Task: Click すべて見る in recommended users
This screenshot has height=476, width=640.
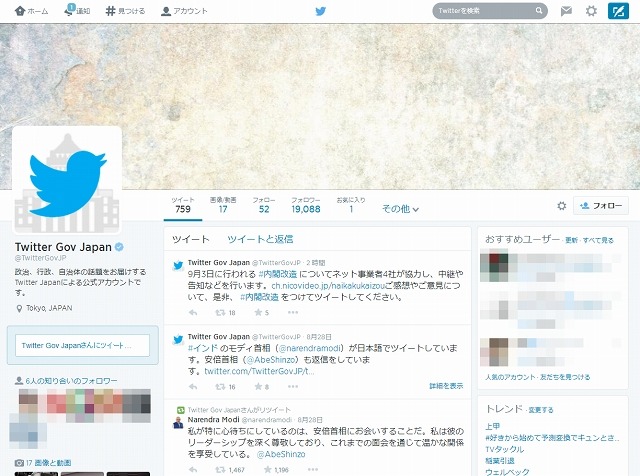Action: pyautogui.click(x=598, y=240)
